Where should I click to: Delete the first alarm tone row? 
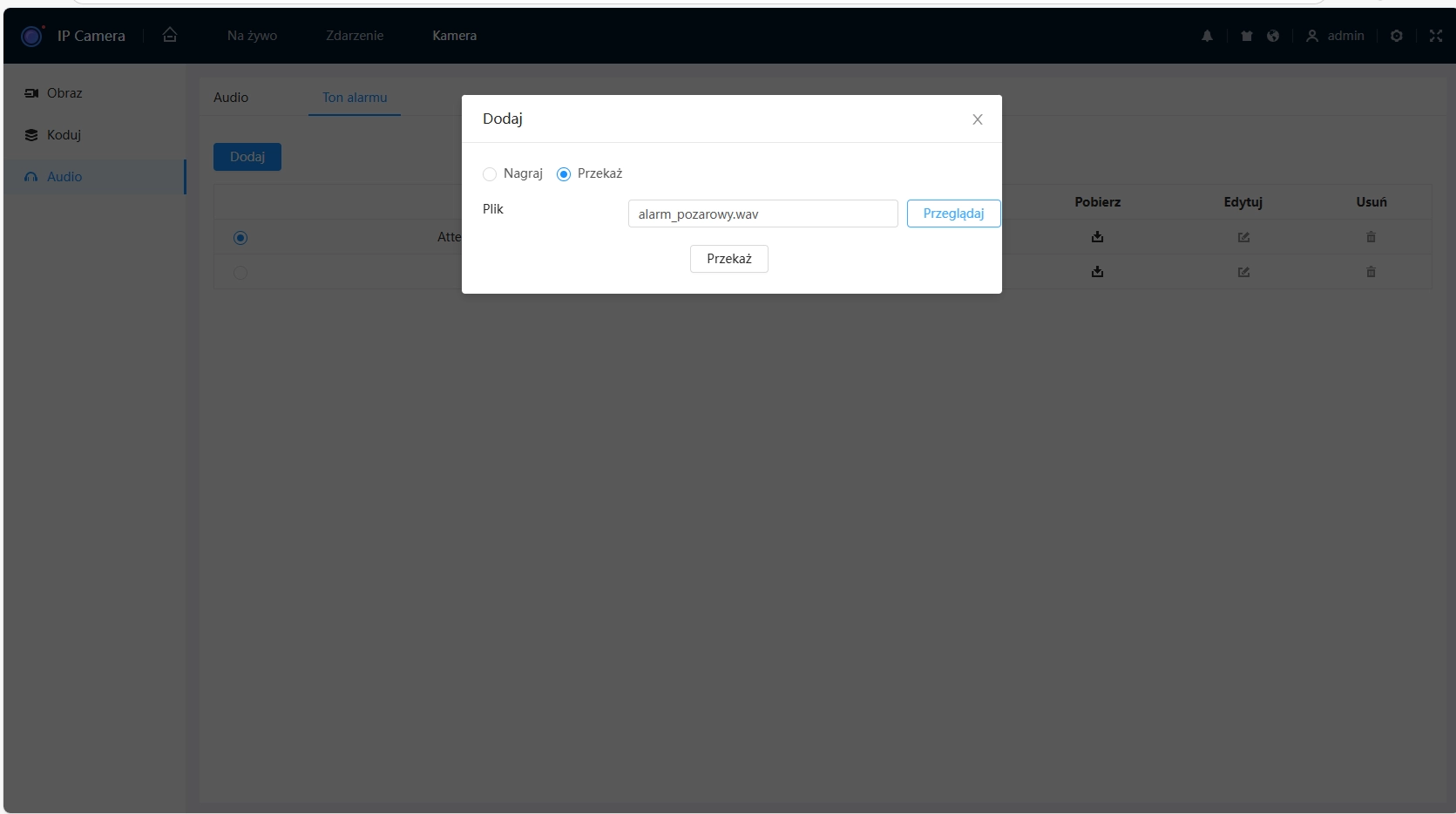(x=1371, y=237)
